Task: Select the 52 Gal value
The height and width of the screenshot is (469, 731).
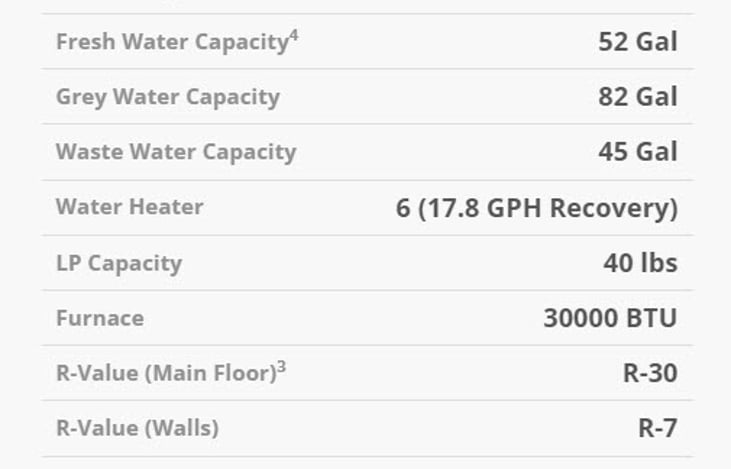Action: pos(637,42)
